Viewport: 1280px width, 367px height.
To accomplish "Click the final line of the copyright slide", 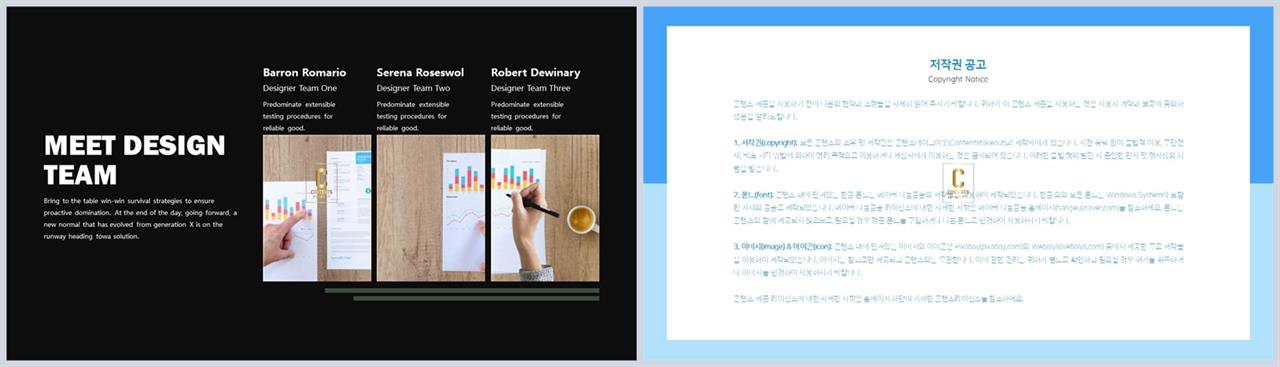I will click(x=878, y=298).
